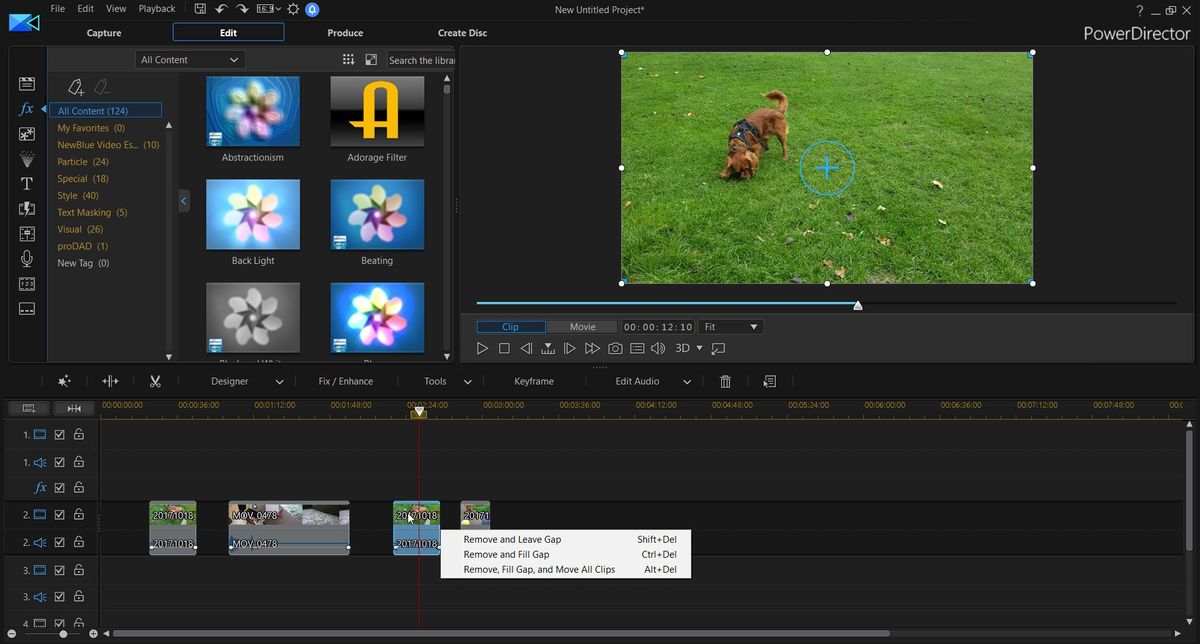Select the Media Room icon at top left
This screenshot has width=1200, height=644.
point(26,84)
